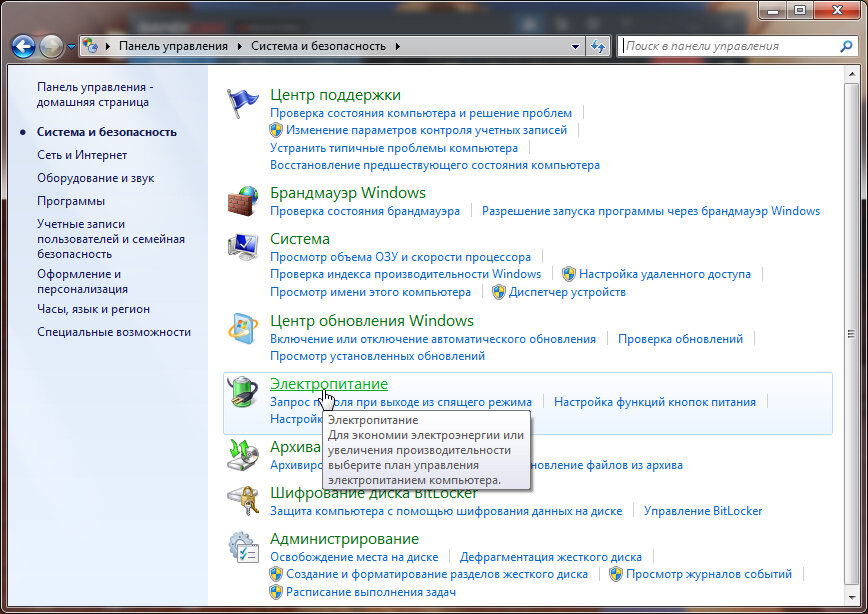Viewport: 868px width, 614px height.
Task: Expand the arrow before Панель управления breadcrumb
Action: (107, 46)
